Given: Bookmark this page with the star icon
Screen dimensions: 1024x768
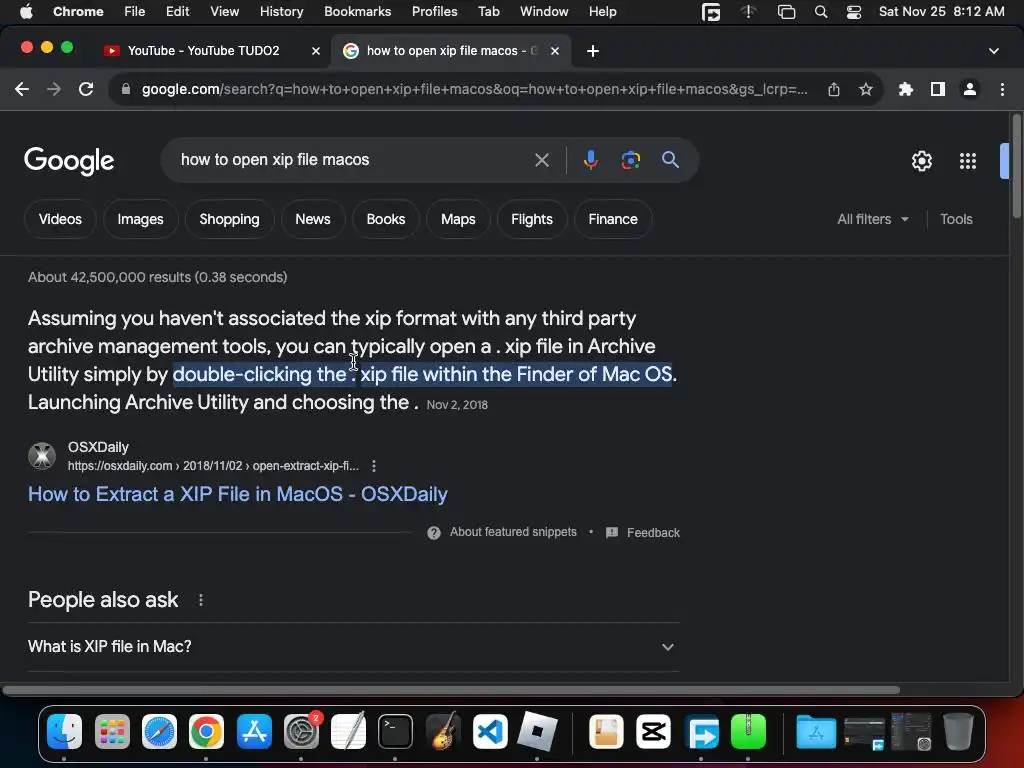Looking at the screenshot, I should click(x=866, y=89).
